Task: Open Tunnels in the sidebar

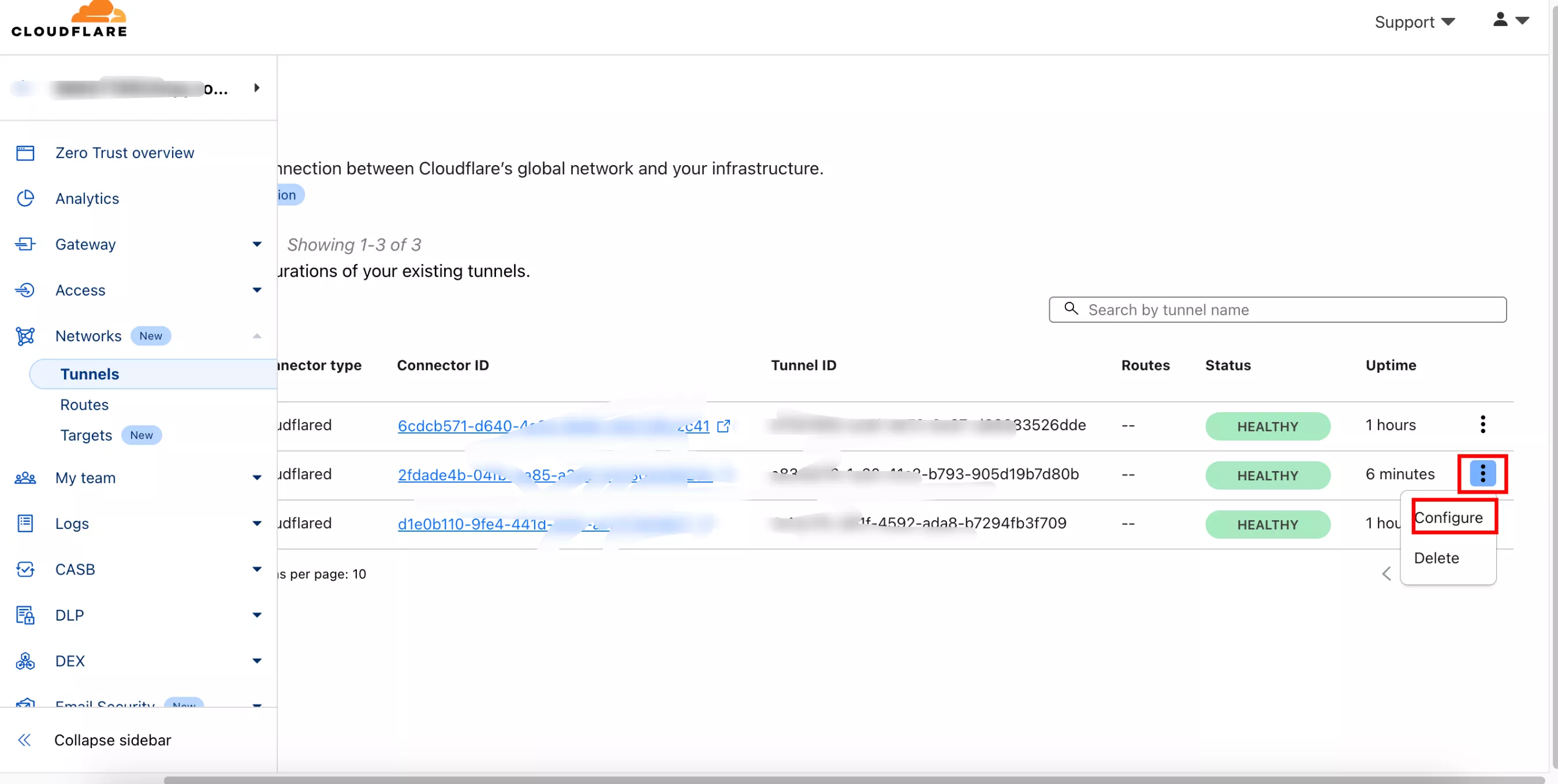Action: pyautogui.click(x=152, y=374)
